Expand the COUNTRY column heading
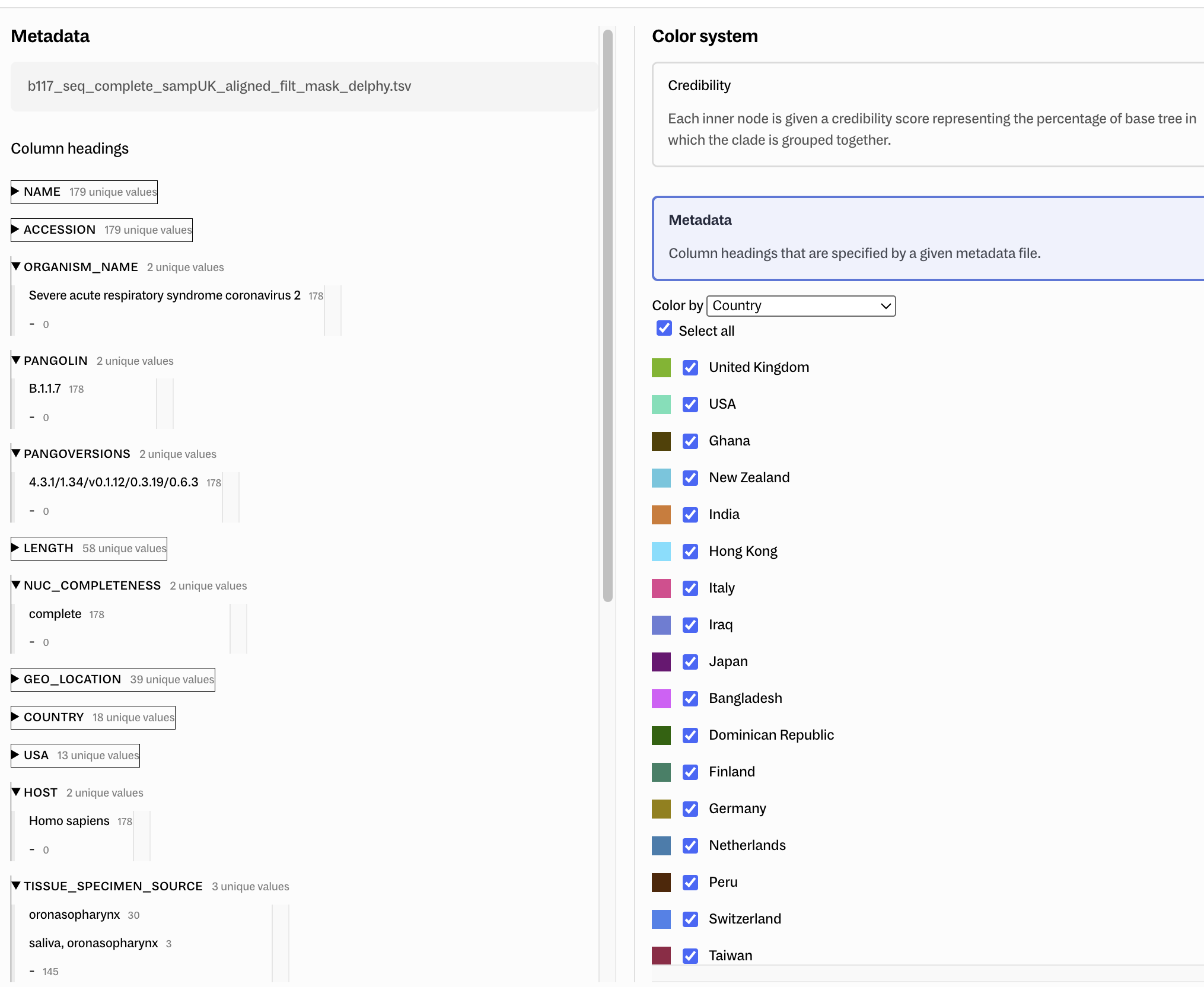The height and width of the screenshot is (987, 1204). [x=53, y=717]
